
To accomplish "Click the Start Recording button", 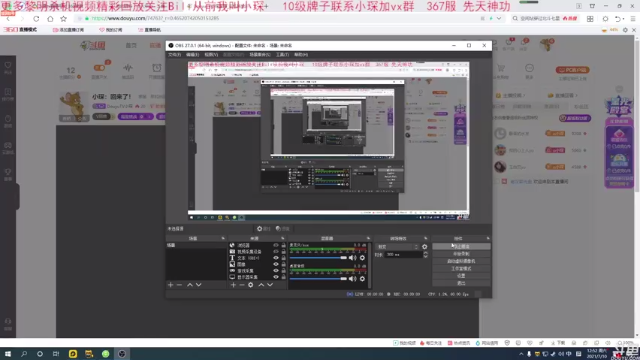I will [461, 254].
